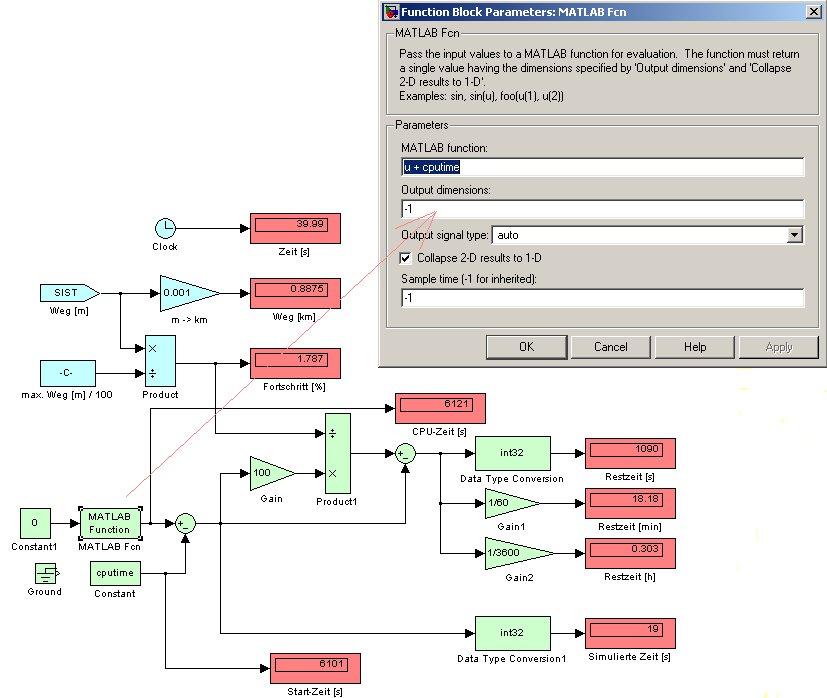Open Help for MATLAB Fcn parameters
The height and width of the screenshot is (698, 827).
[x=694, y=347]
